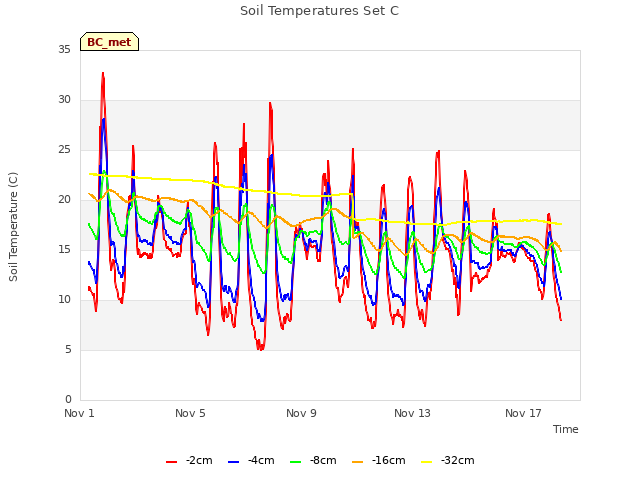
Task: Click the BC_met label badge
Action: [109, 42]
